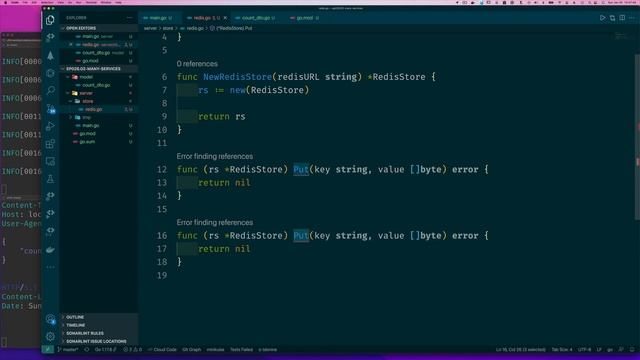This screenshot has height=360, width=640.
Task: Open the errors and warnings count
Action: (x=133, y=350)
